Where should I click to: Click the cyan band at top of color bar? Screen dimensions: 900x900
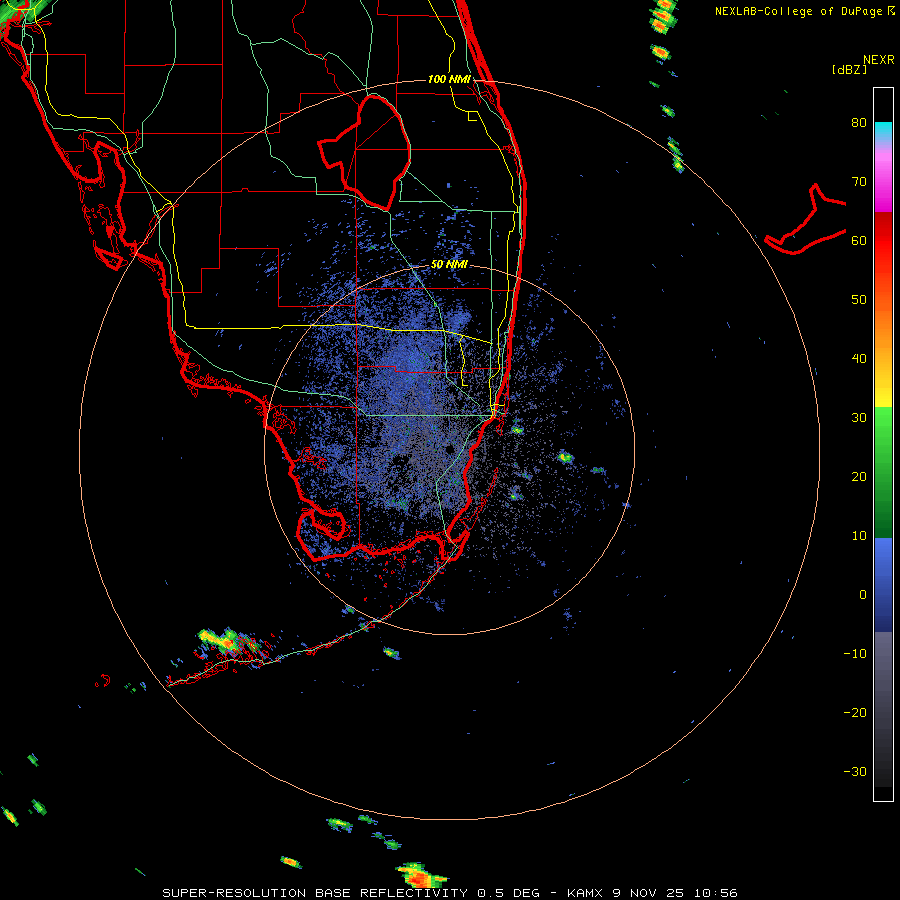tap(883, 131)
